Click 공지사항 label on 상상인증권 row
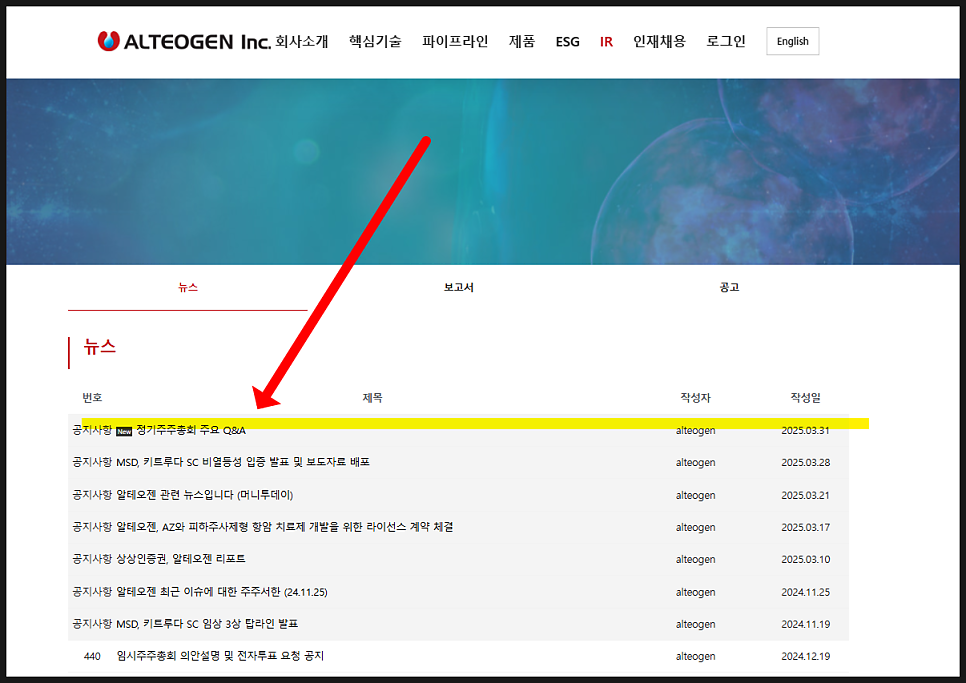Viewport: 966px width, 683px height. click(x=92, y=559)
